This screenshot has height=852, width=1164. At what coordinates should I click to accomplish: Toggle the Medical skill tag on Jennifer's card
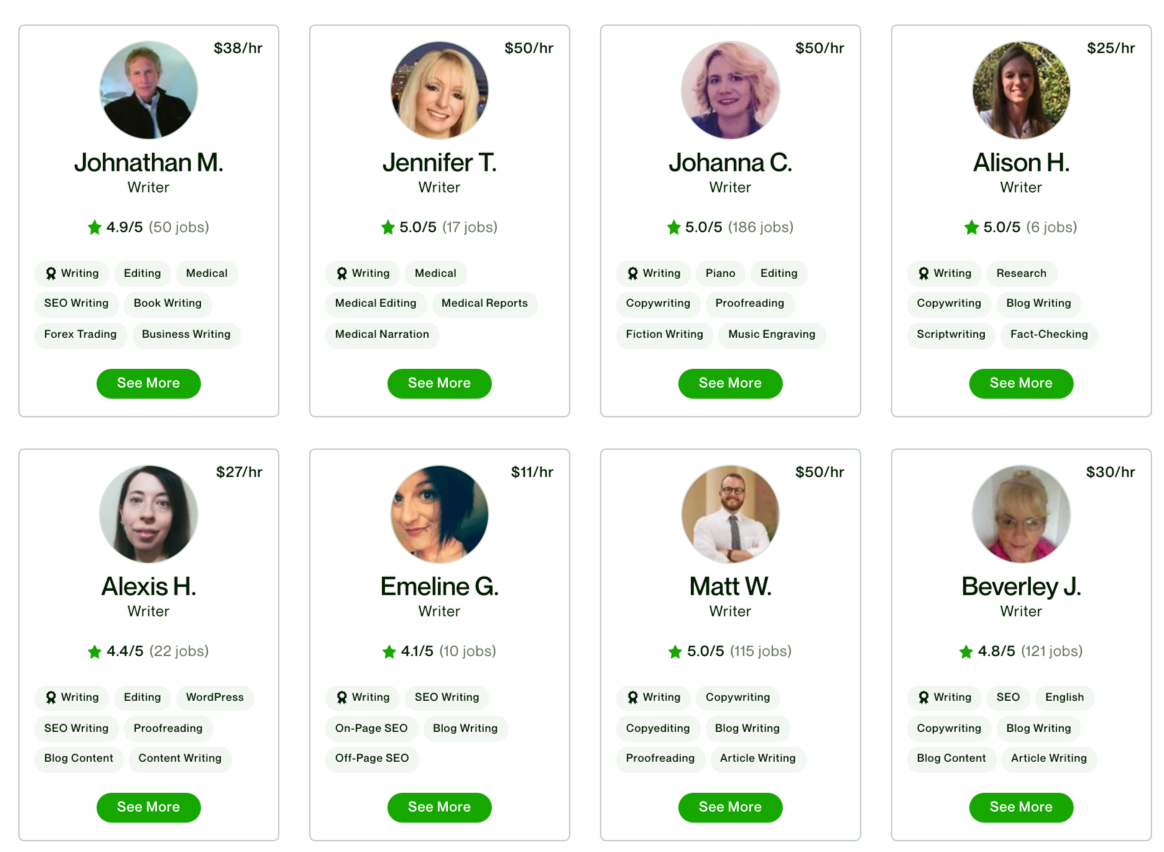[x=435, y=273]
